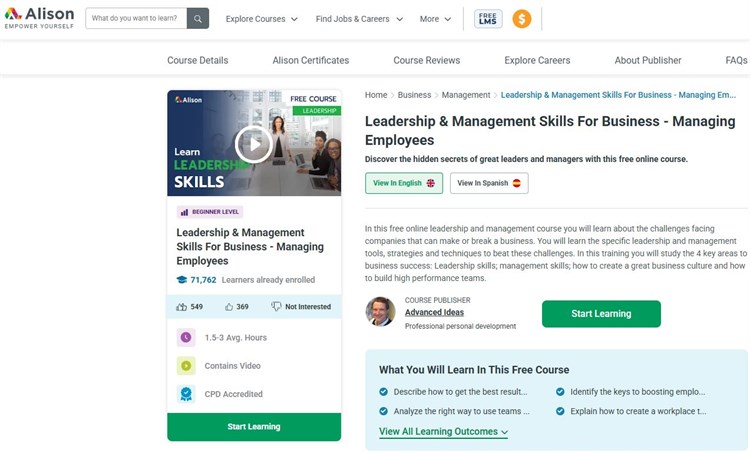Switch course language to Spanish
750x453 pixels.
pos(489,183)
